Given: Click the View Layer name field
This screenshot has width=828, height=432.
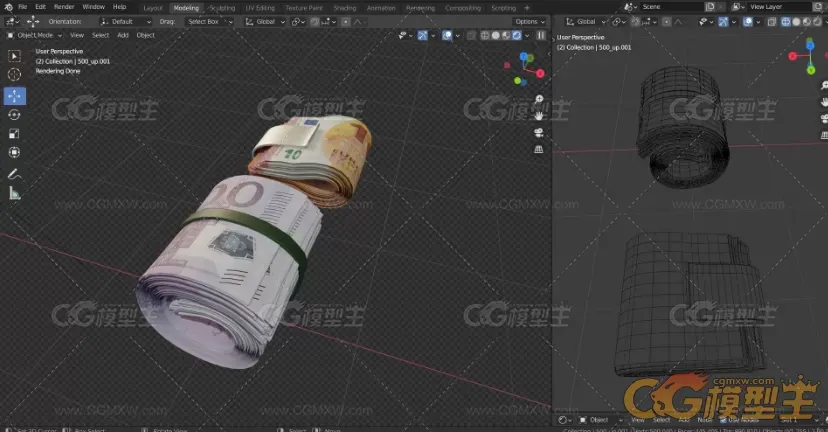Looking at the screenshot, I should (x=780, y=7).
